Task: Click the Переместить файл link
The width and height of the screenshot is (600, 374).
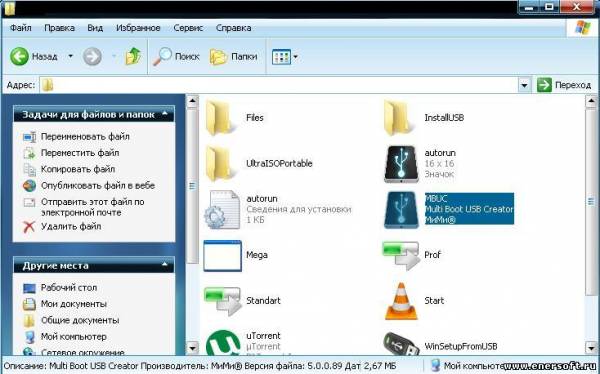Action: point(80,153)
